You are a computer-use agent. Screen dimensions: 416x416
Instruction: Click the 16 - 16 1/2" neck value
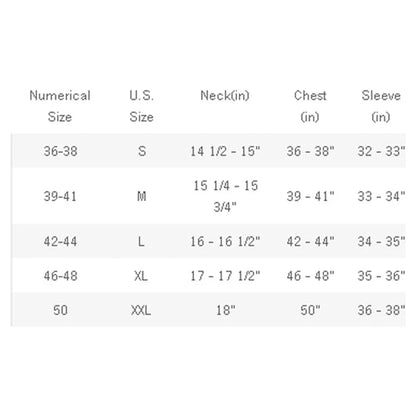pyautogui.click(x=225, y=241)
